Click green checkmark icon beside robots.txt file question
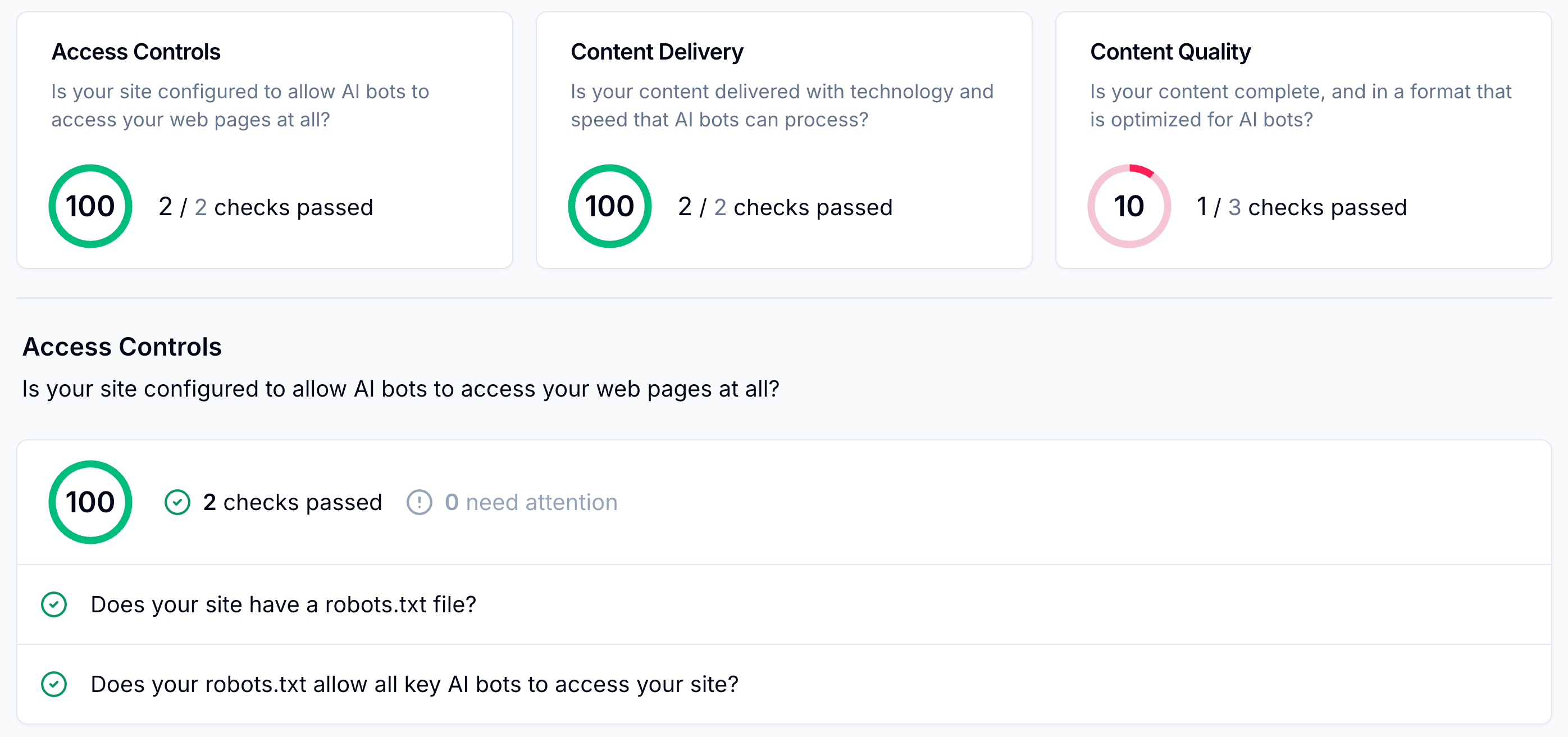The height and width of the screenshot is (737, 1568). click(53, 604)
